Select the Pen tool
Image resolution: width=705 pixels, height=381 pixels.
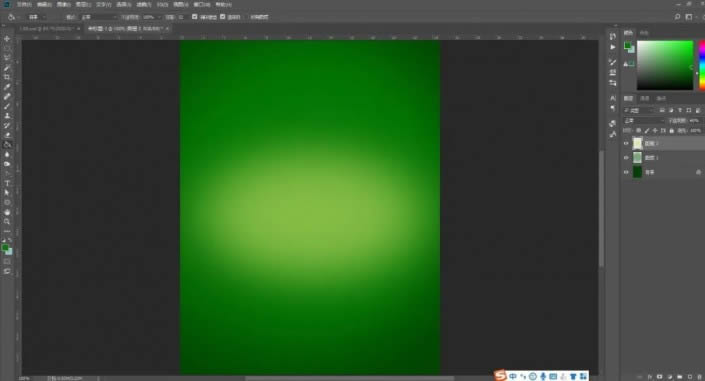[x=7, y=174]
